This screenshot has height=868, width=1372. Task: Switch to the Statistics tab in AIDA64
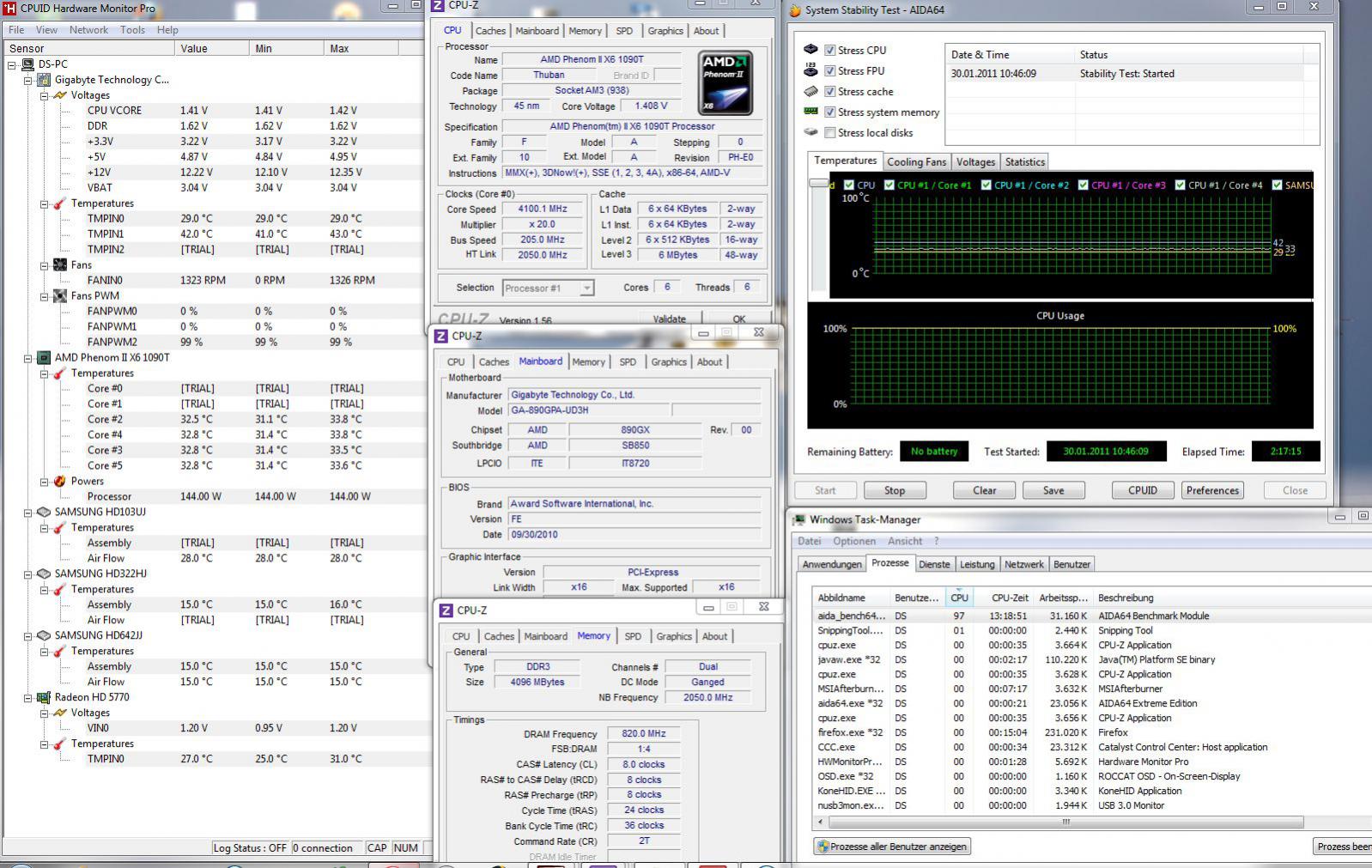(1024, 162)
